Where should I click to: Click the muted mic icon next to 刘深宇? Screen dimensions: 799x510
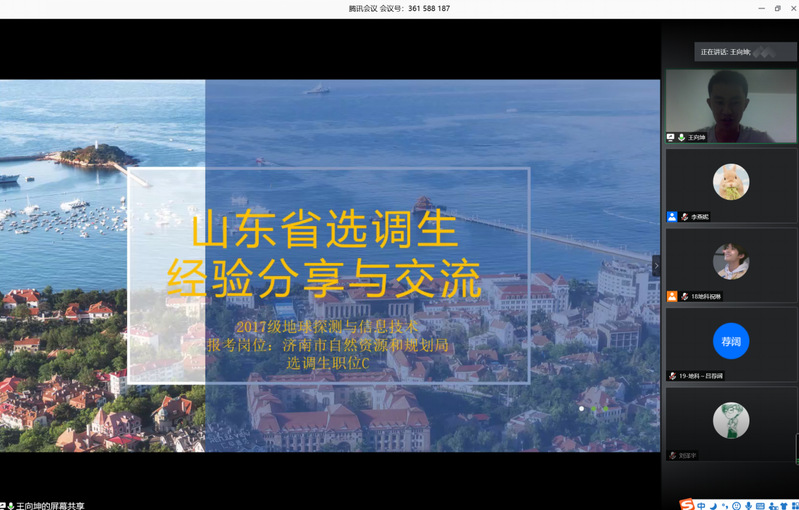[x=672, y=455]
